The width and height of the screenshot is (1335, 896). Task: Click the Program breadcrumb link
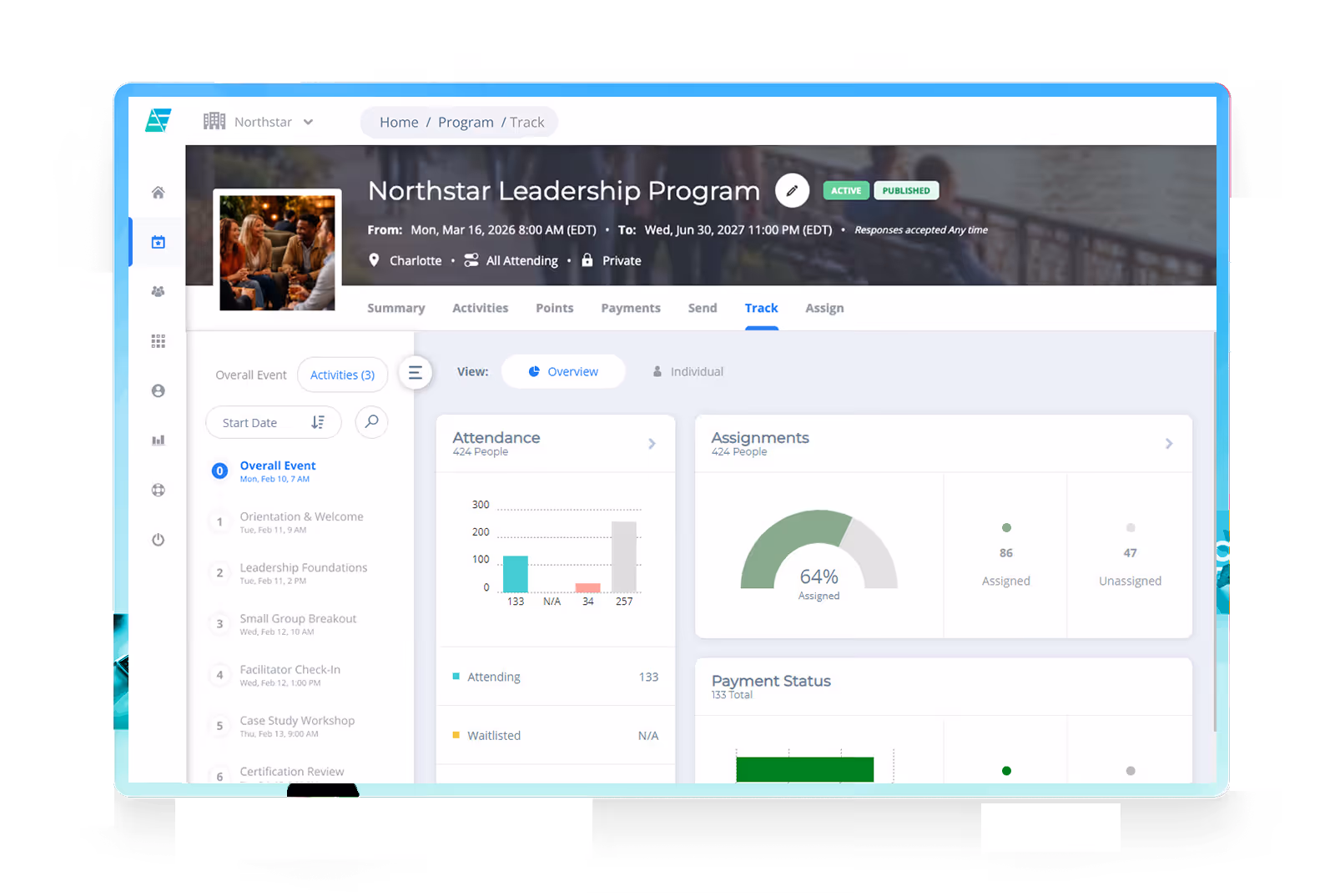click(466, 122)
